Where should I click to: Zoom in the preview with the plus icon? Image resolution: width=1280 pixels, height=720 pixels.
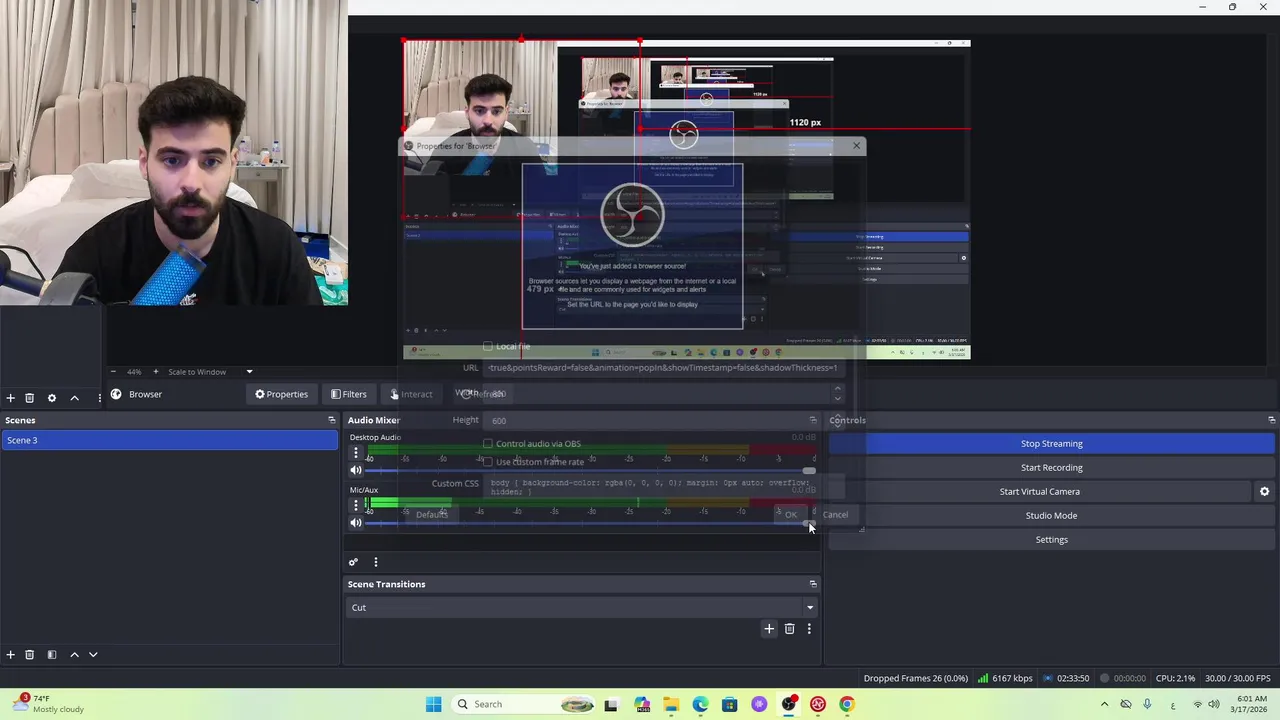tap(155, 372)
